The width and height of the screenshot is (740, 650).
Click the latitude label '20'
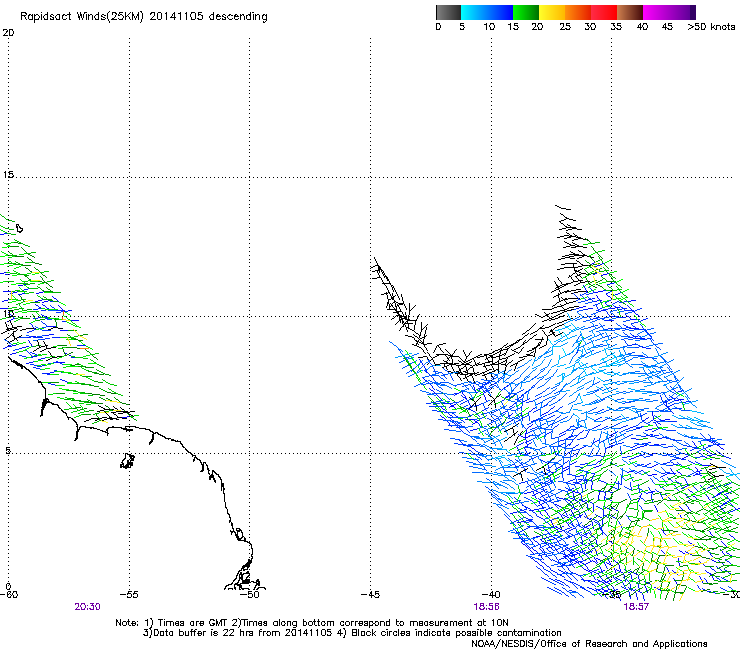coord(8,33)
